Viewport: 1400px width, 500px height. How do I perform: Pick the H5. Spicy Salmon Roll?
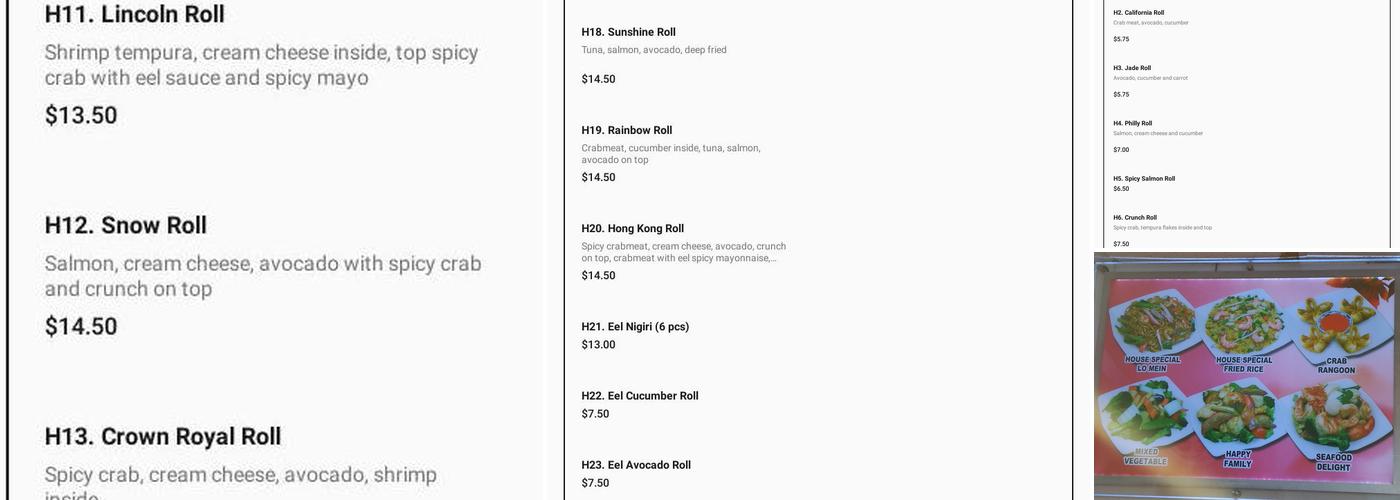[x=1144, y=179]
